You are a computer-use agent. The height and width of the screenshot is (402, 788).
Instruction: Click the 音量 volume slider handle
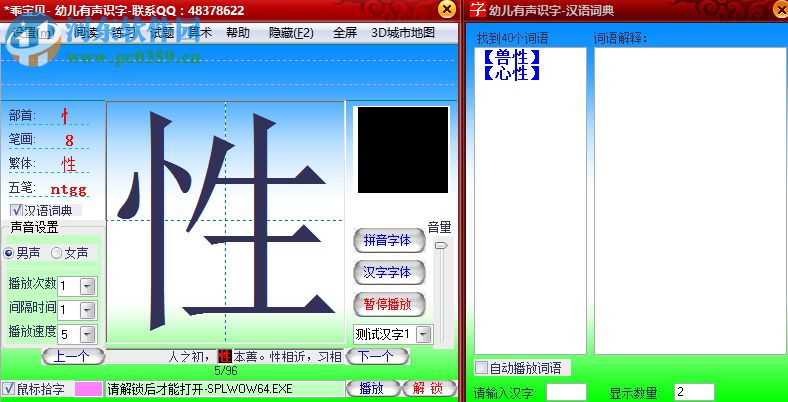pyautogui.click(x=441, y=245)
